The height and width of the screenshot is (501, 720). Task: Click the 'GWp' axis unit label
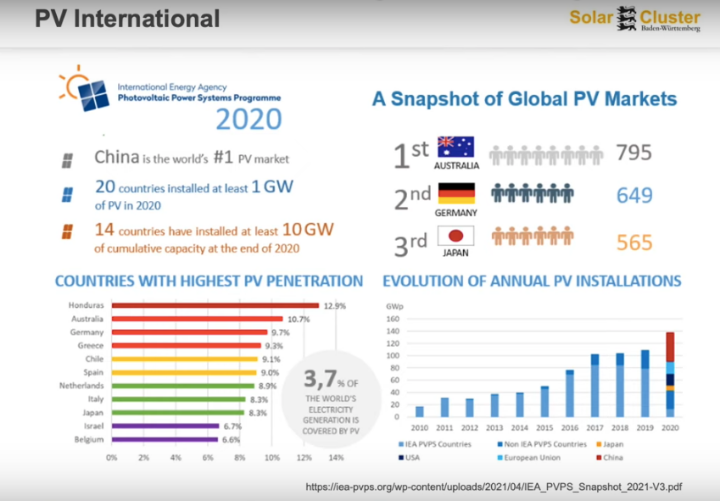(394, 306)
